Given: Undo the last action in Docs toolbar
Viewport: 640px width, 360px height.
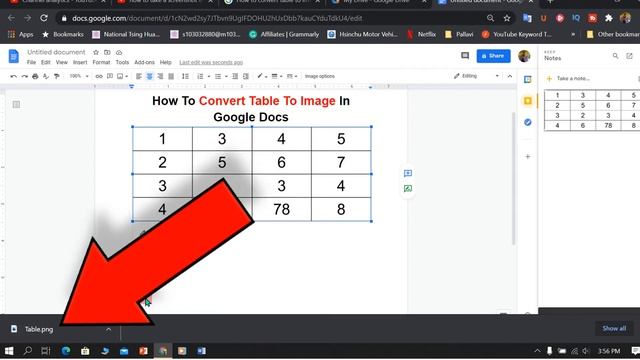Looking at the screenshot, I should tap(14, 76).
